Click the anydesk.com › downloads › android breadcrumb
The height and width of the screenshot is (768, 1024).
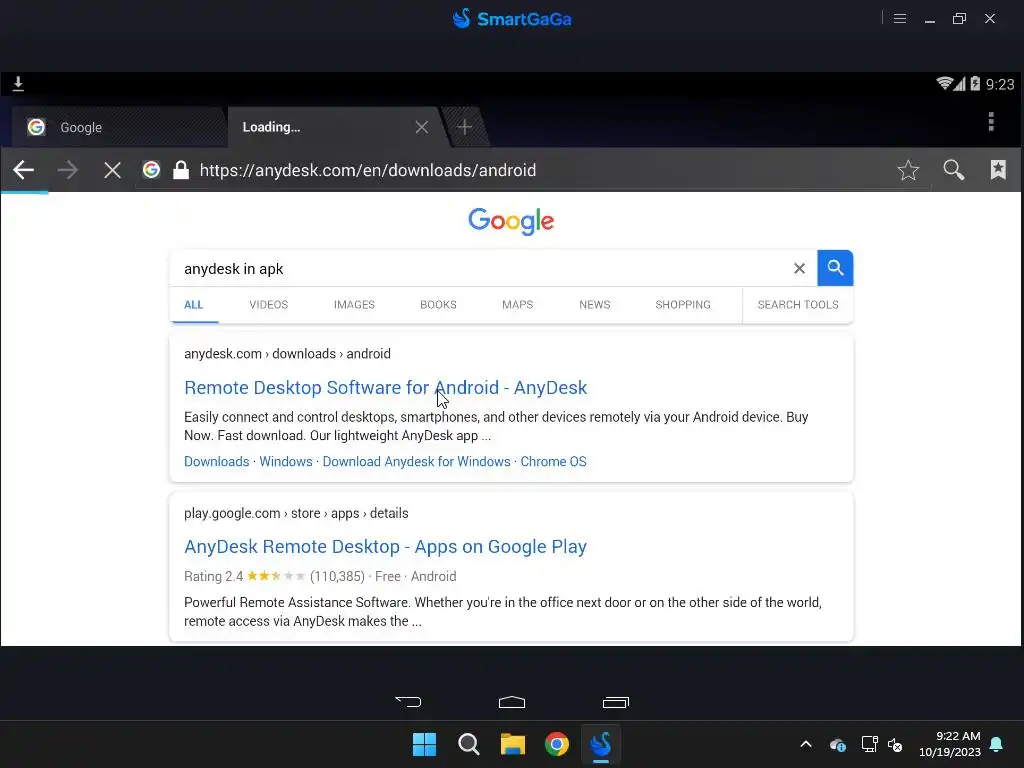(x=287, y=354)
